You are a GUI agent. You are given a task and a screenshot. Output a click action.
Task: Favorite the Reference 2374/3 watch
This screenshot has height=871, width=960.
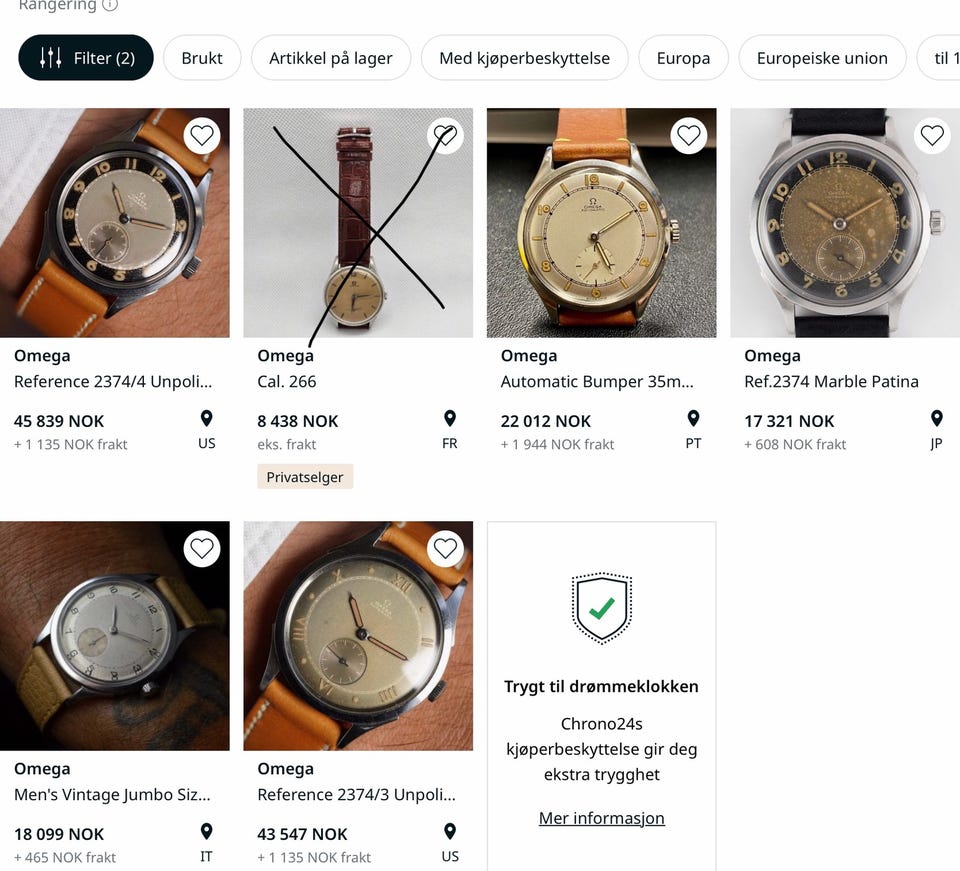445,549
